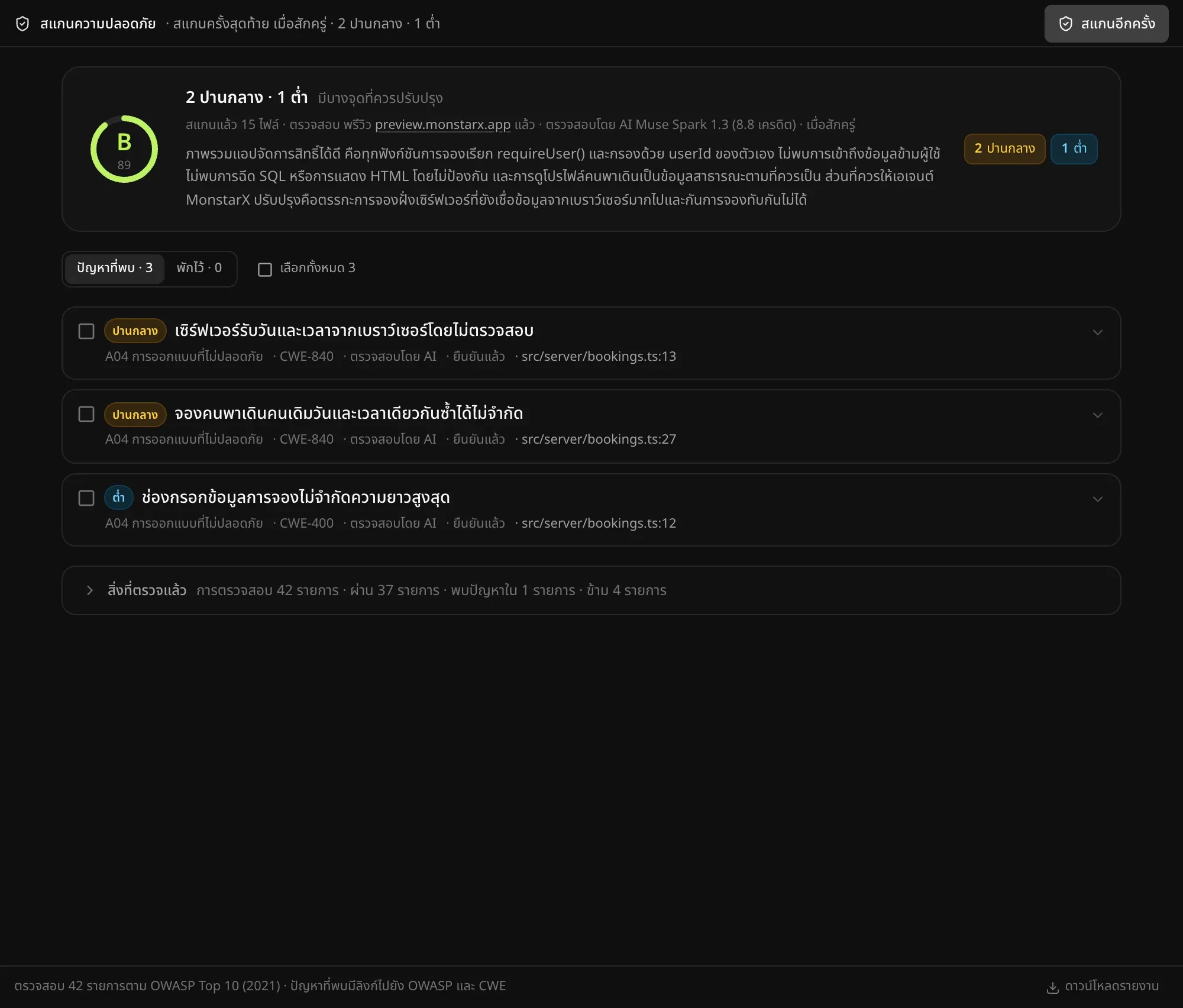Viewport: 1183px width, 1008px height.
Task: Click the download icon next to ดาวน์โหลดรายงาน
Action: click(x=1053, y=987)
